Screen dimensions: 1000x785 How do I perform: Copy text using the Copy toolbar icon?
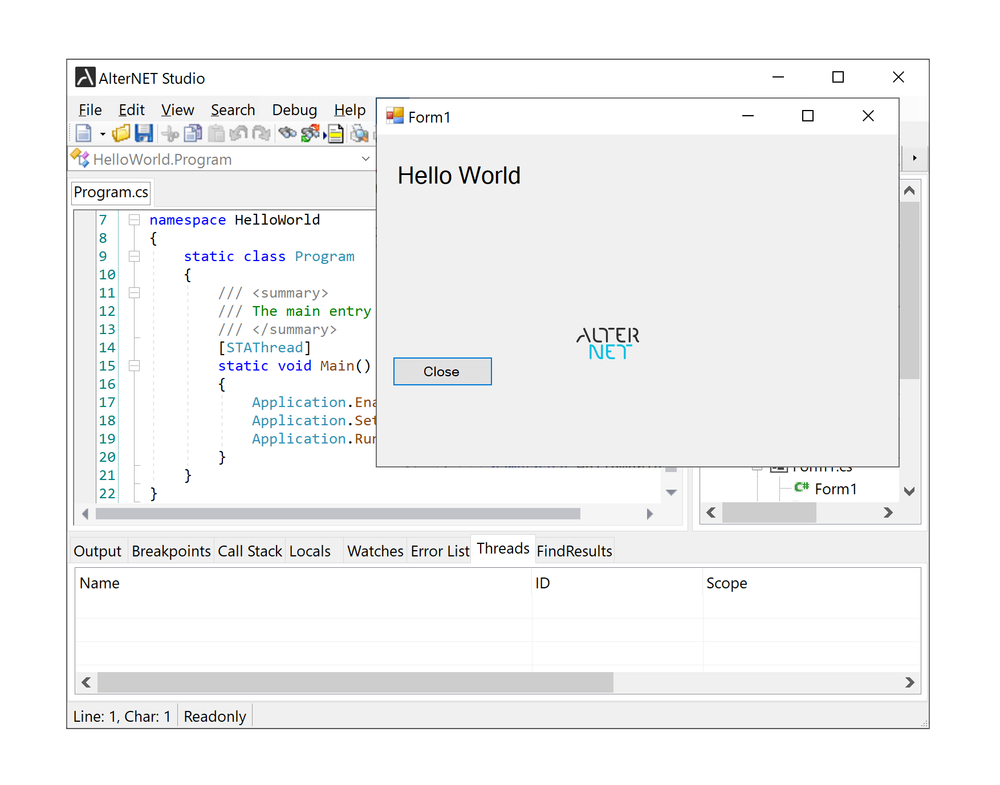(x=191, y=133)
